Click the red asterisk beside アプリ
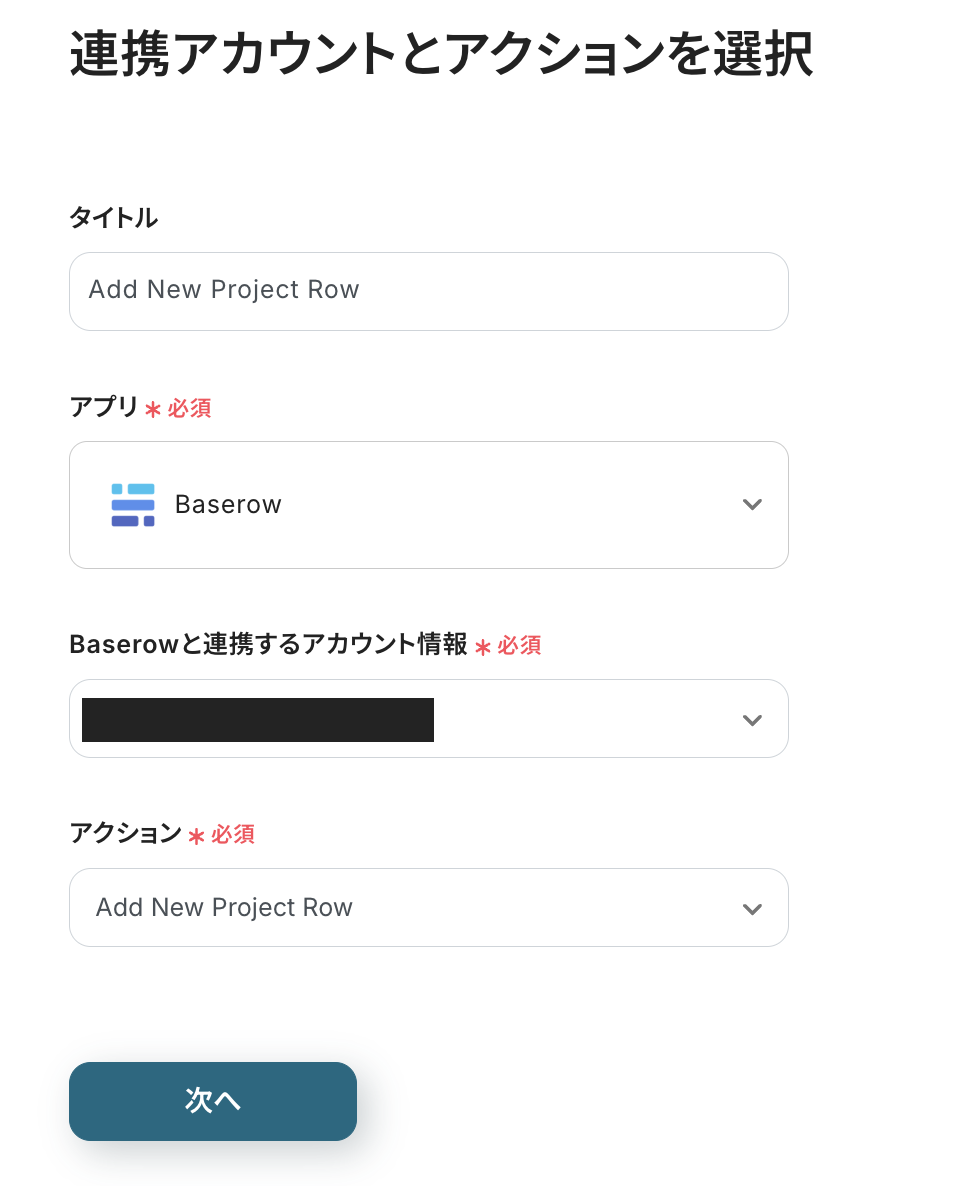This screenshot has width=980, height=1186. (153, 409)
